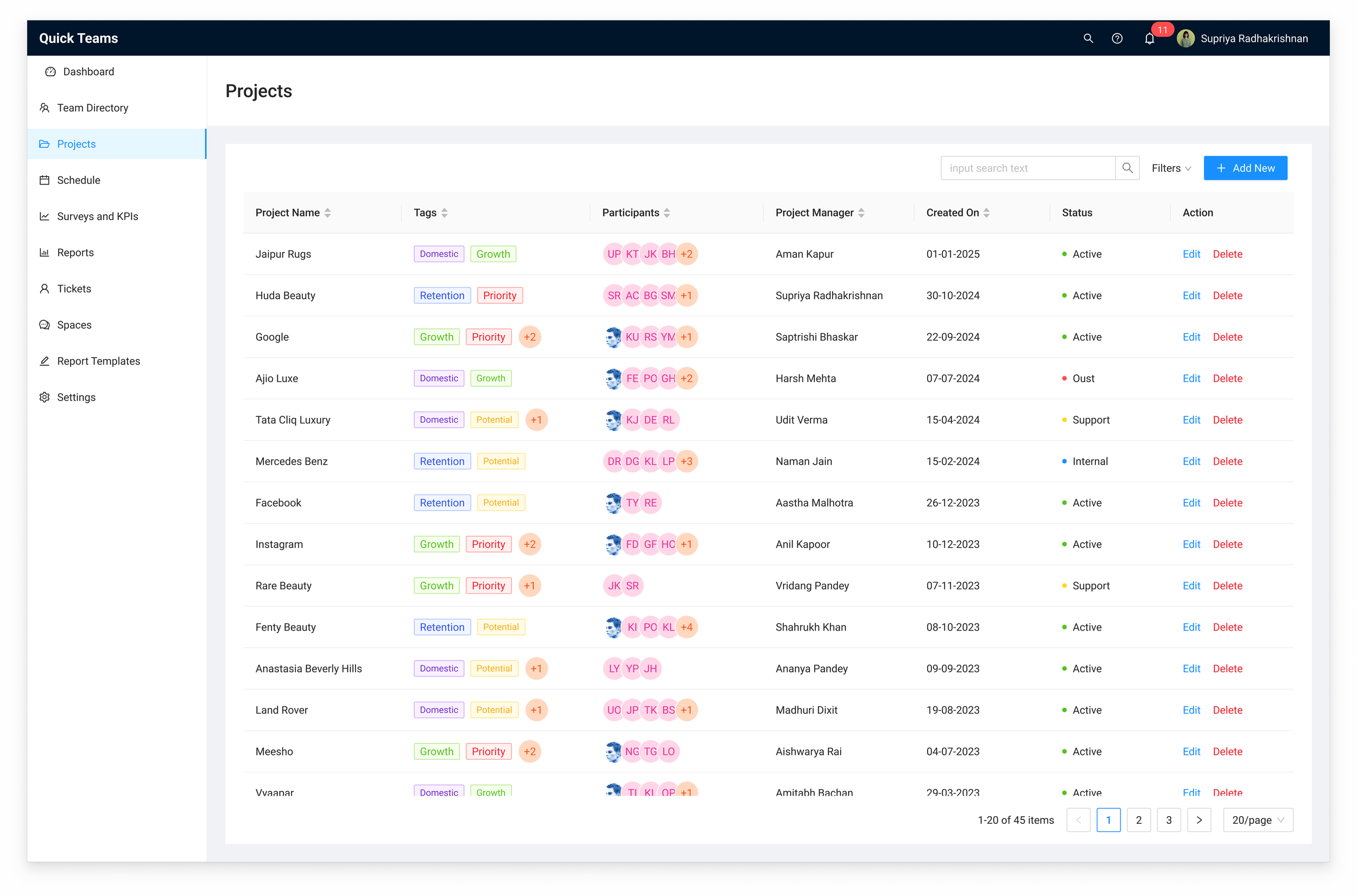Go to pagination page 2

coord(1138,820)
